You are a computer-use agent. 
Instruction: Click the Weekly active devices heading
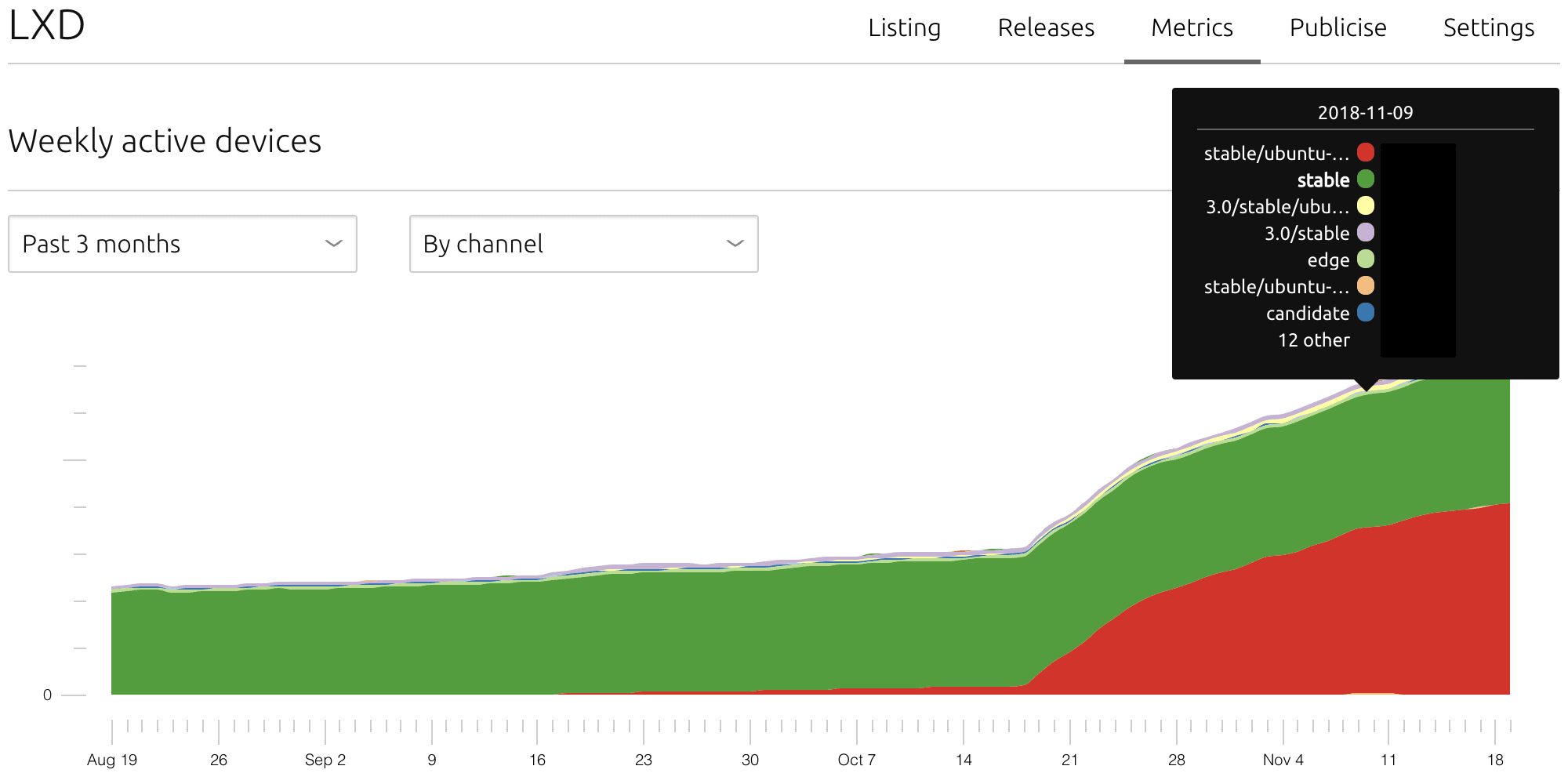(x=165, y=142)
